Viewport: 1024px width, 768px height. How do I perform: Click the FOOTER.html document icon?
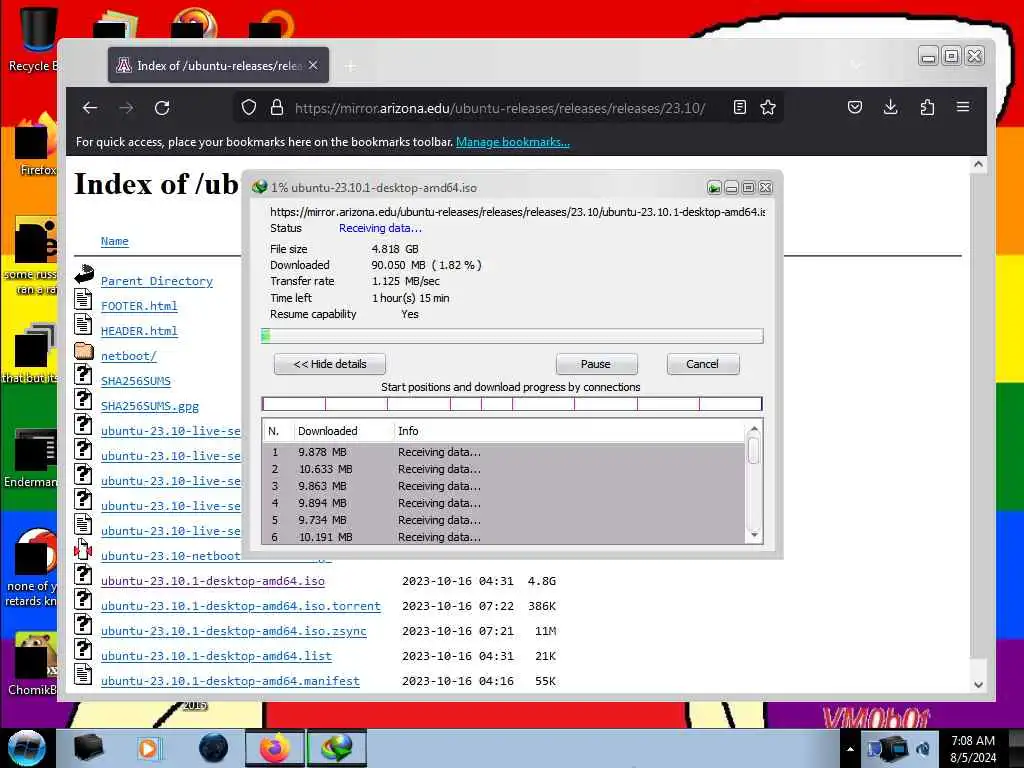(x=83, y=300)
